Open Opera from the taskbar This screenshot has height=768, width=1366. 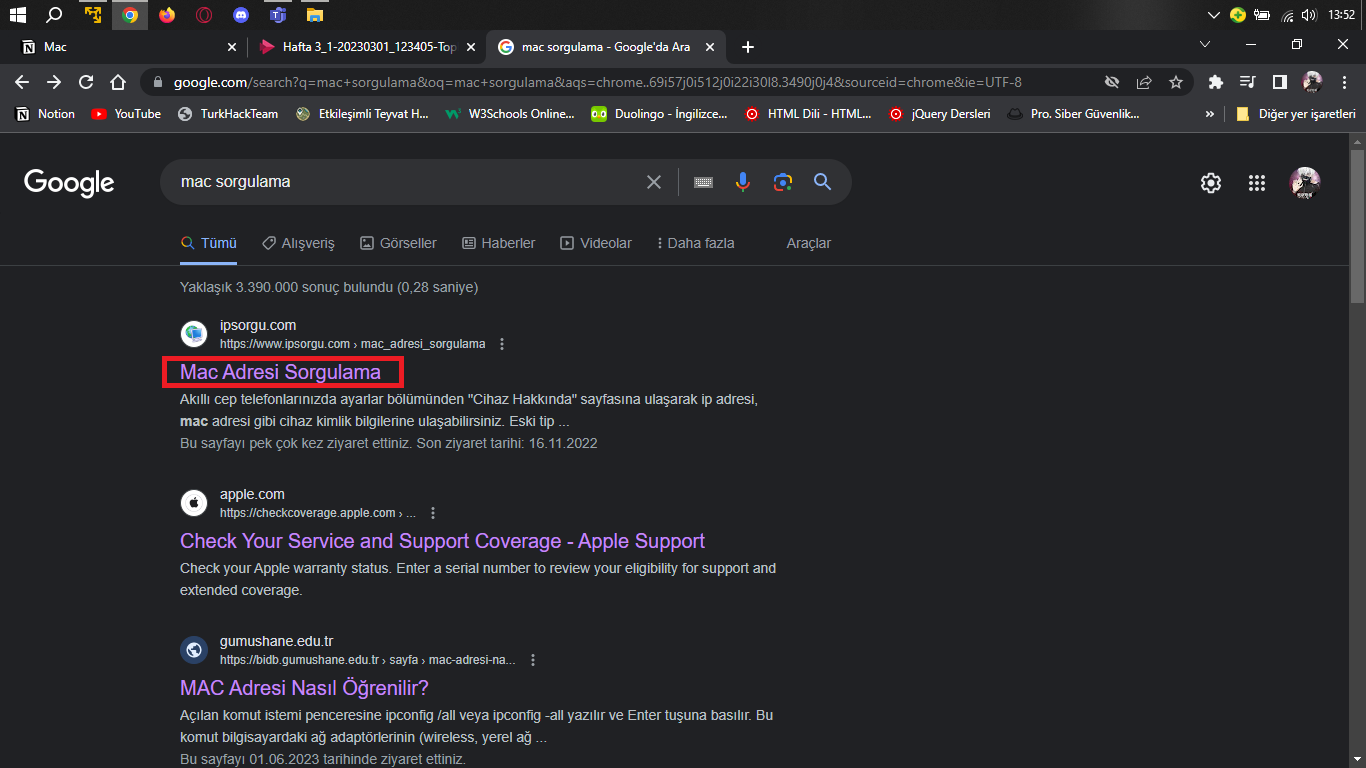[x=203, y=15]
